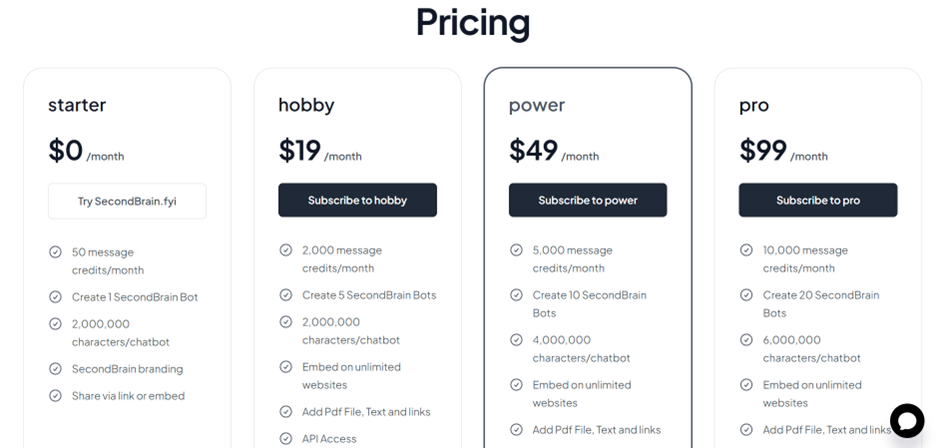Subscribe to the hobby plan
This screenshot has height=448, width=940.
tap(357, 200)
